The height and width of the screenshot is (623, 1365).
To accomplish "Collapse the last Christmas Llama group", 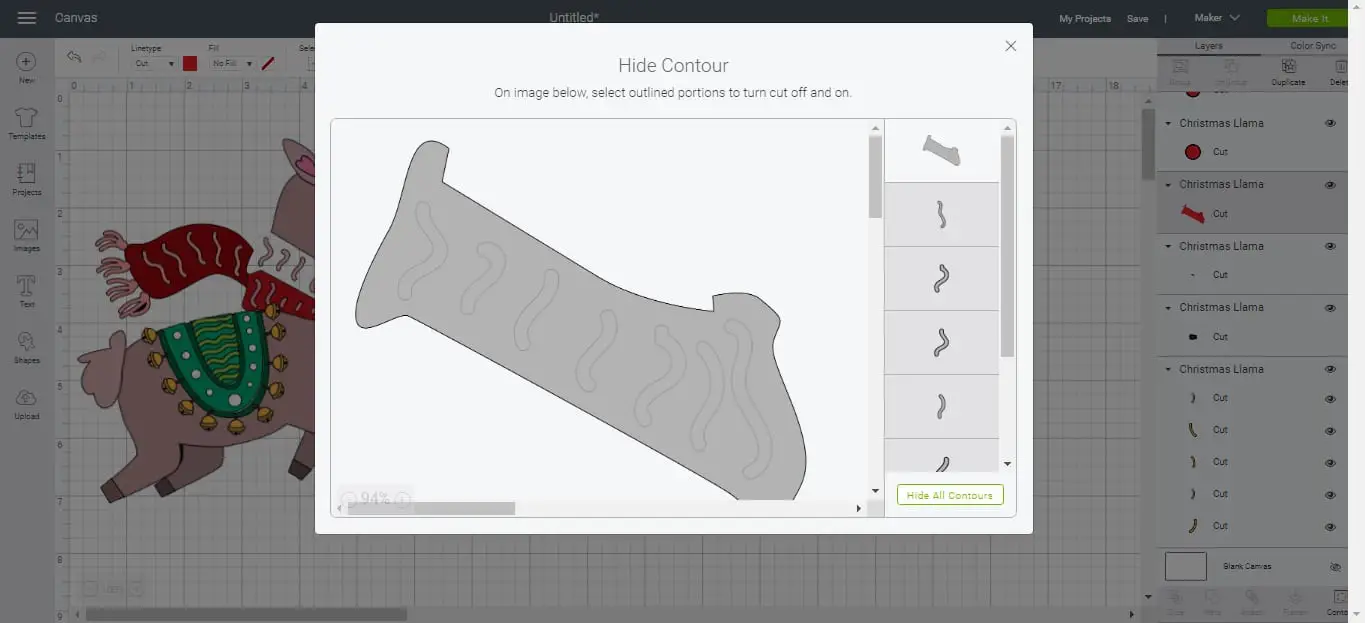I will click(1168, 369).
